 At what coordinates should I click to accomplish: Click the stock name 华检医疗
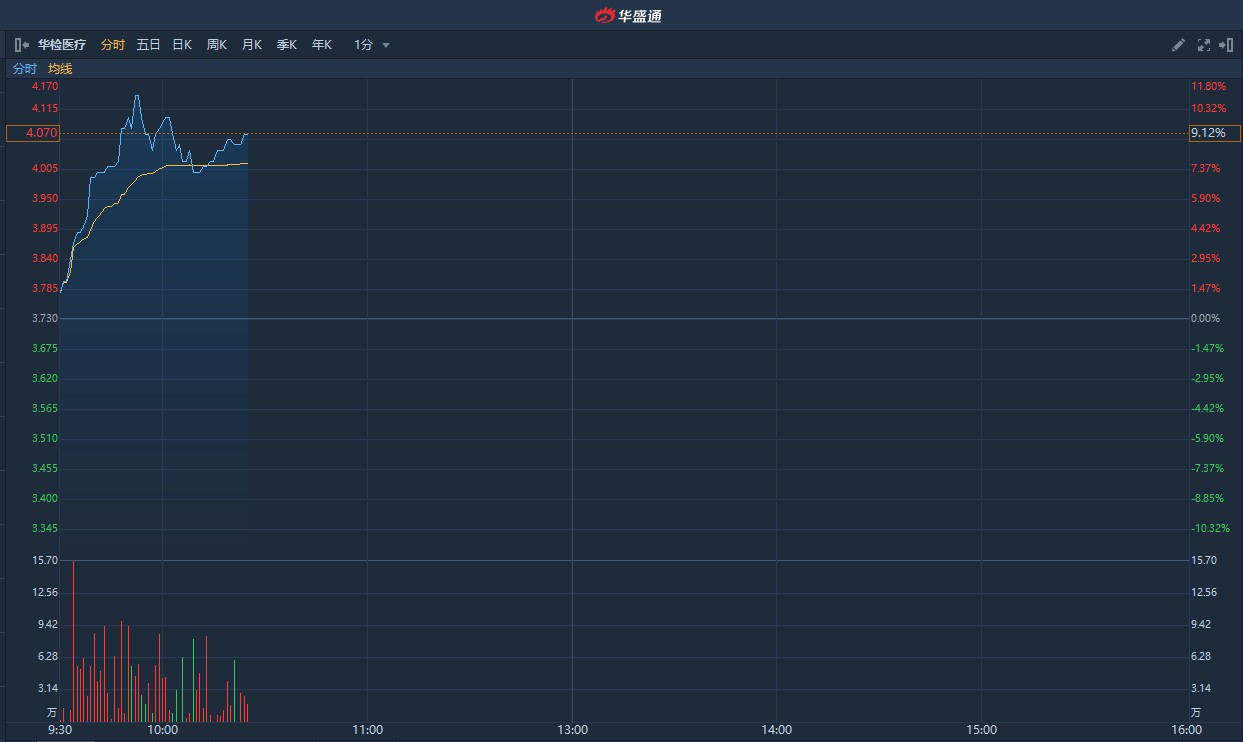click(x=62, y=44)
